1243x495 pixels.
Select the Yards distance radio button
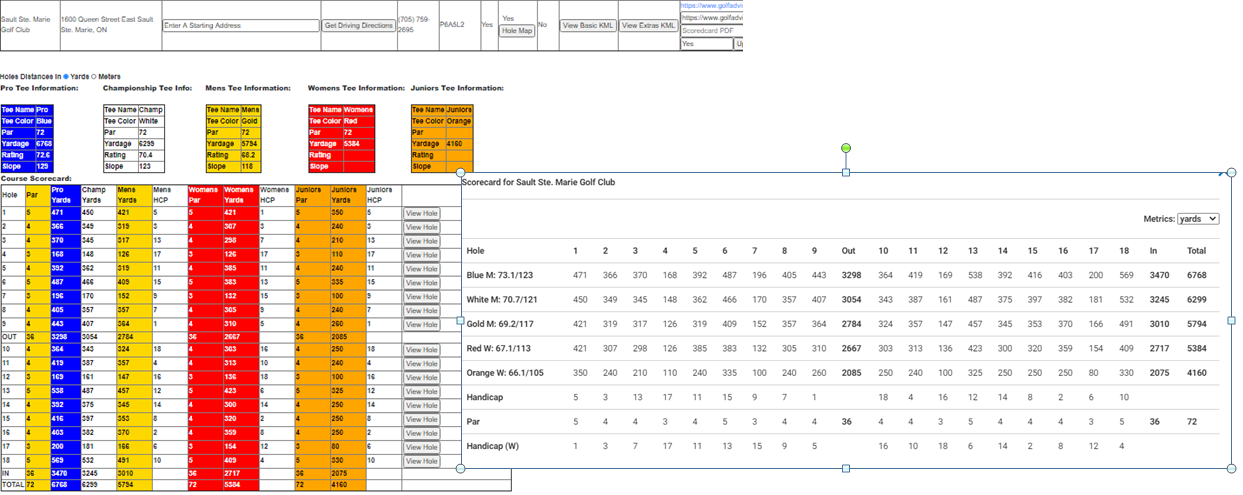(66, 76)
